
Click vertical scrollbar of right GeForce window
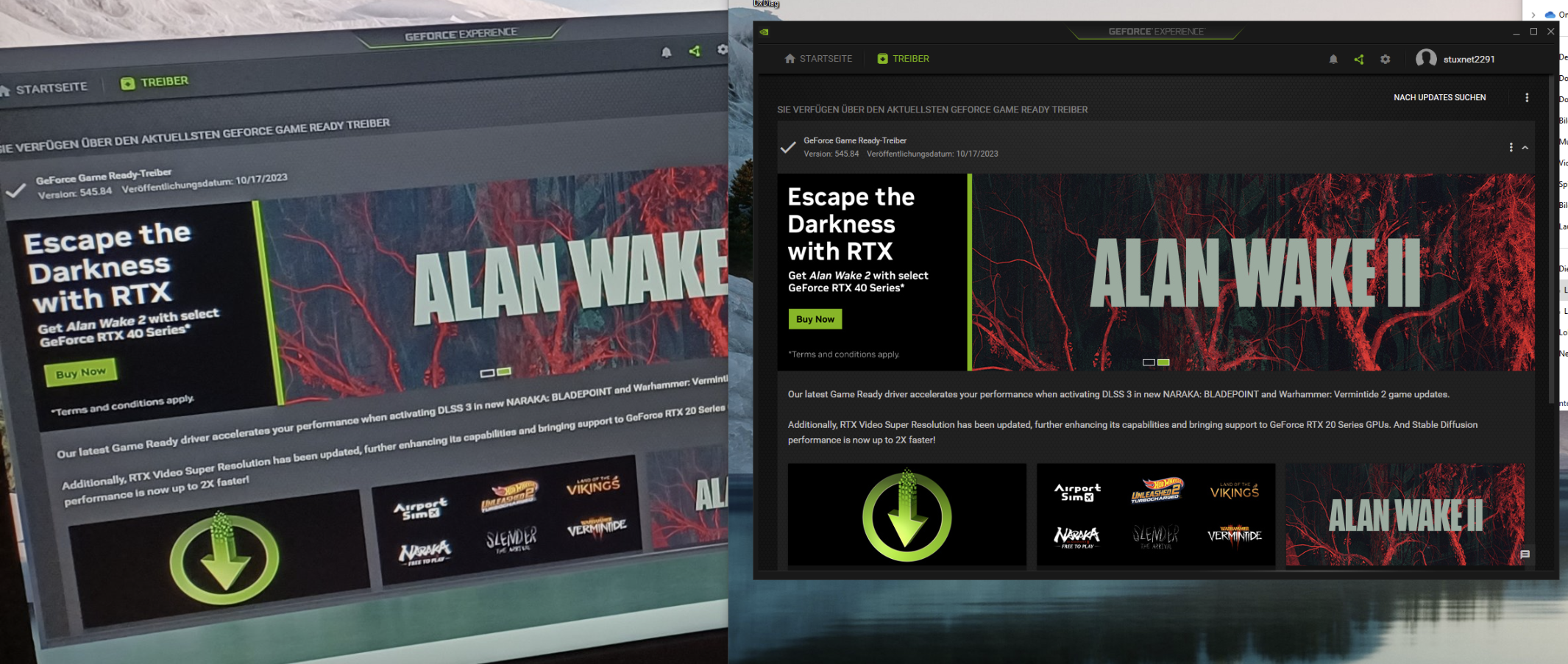point(1552,239)
